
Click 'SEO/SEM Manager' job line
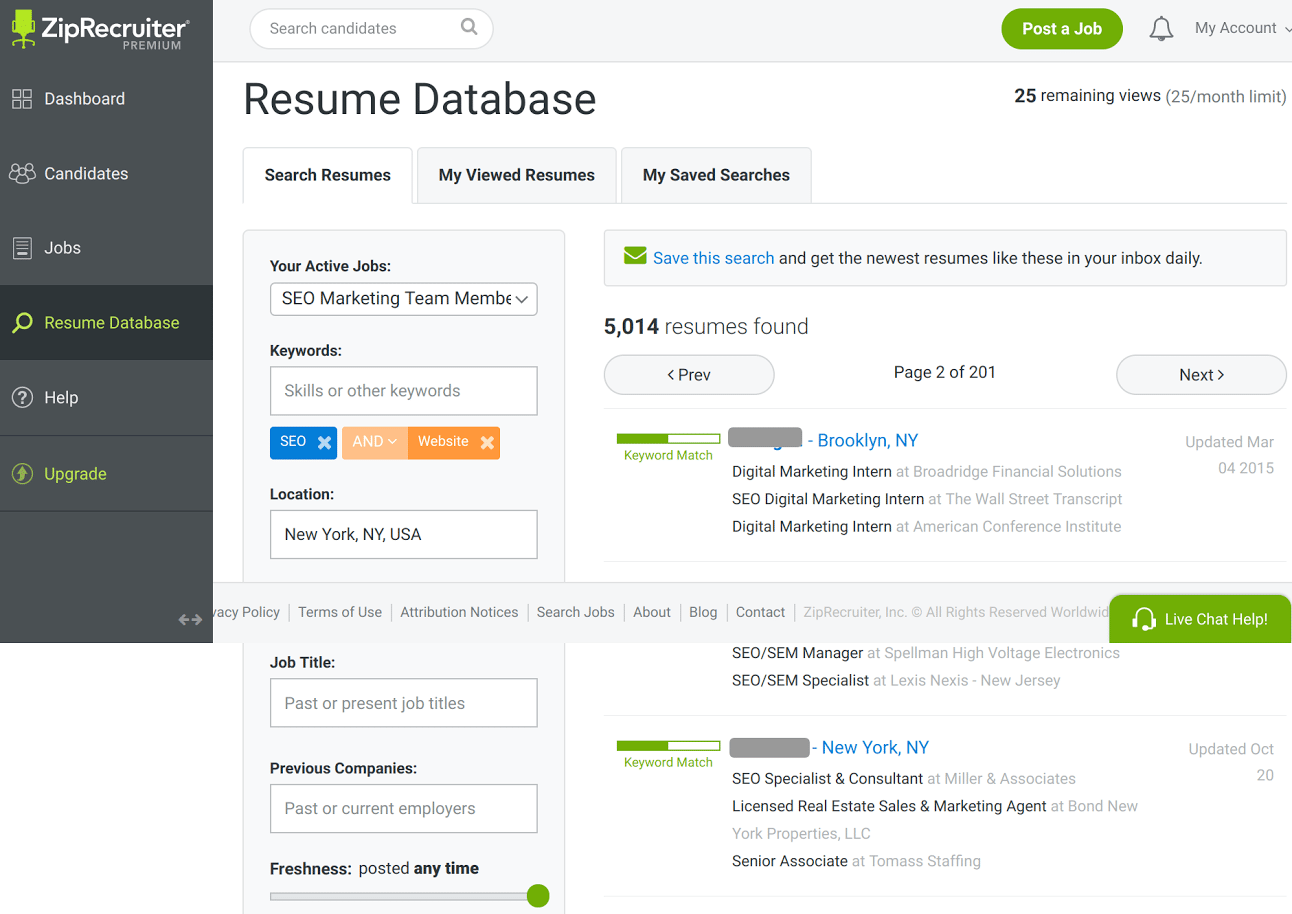point(926,653)
